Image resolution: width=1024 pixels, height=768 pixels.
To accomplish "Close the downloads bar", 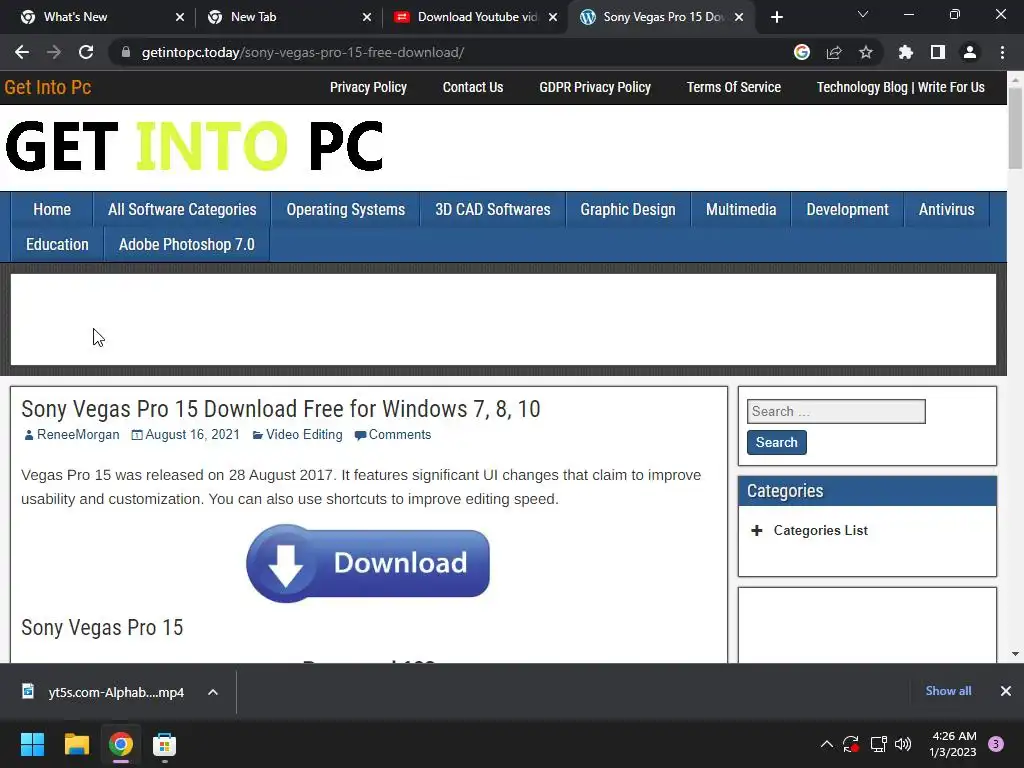I will point(1006,691).
